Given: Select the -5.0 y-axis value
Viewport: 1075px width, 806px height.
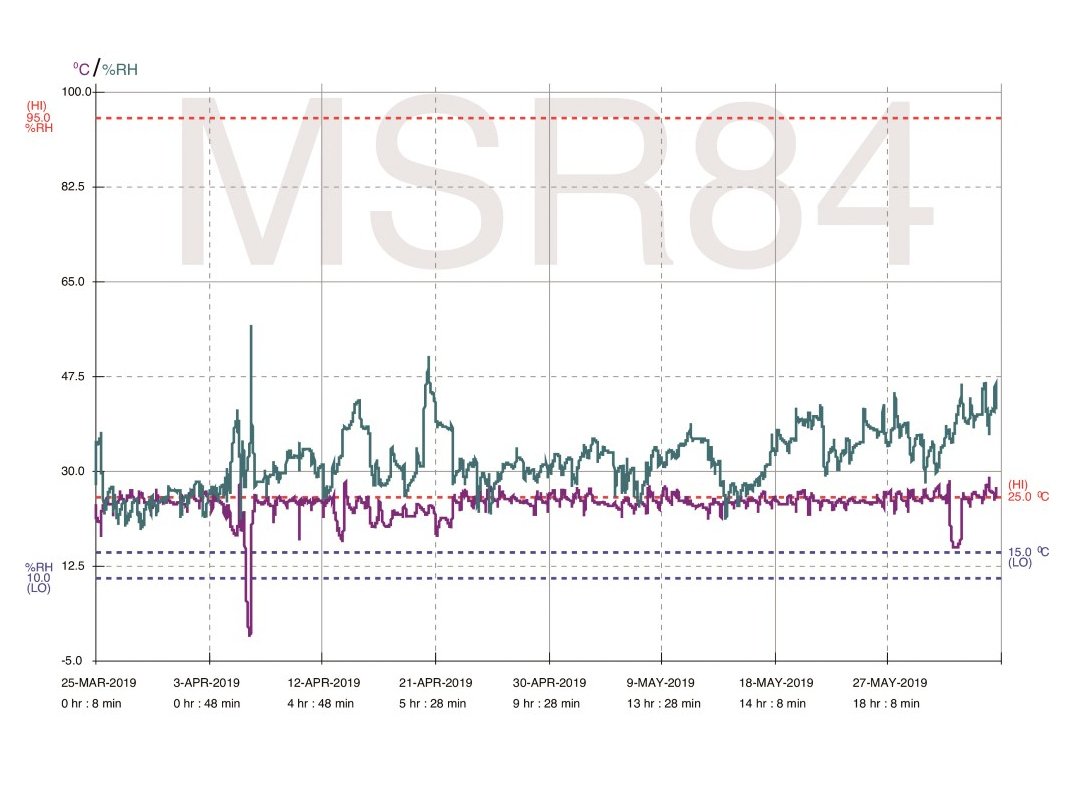Looking at the screenshot, I should pos(80,661).
